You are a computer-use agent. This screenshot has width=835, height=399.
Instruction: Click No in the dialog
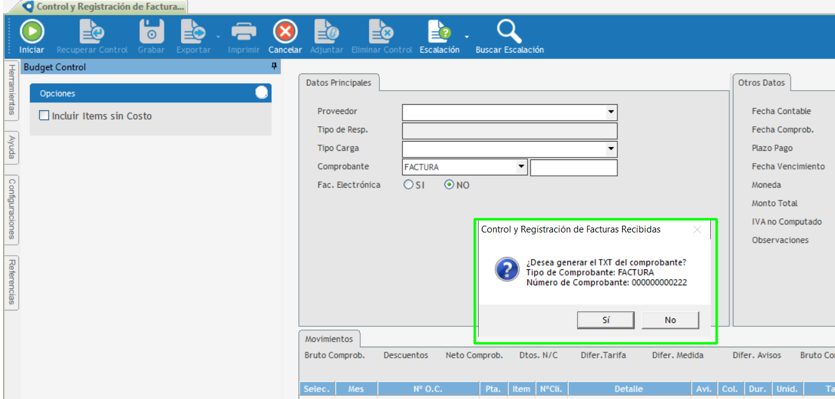pyautogui.click(x=670, y=320)
